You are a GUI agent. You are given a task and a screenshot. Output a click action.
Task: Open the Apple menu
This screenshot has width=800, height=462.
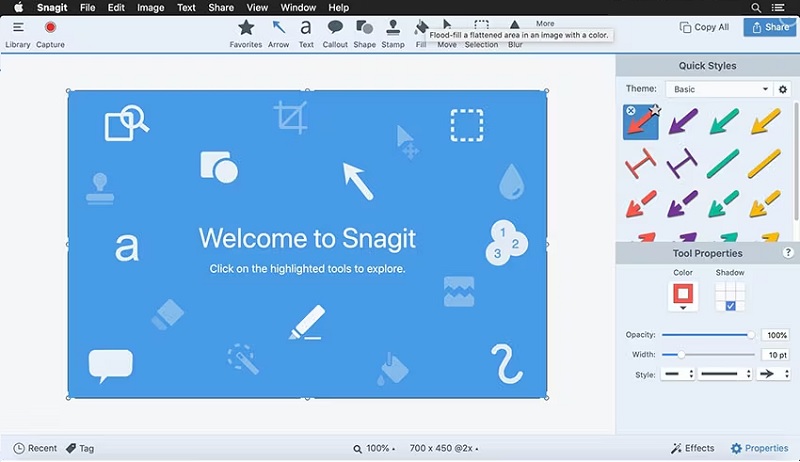[18, 7]
